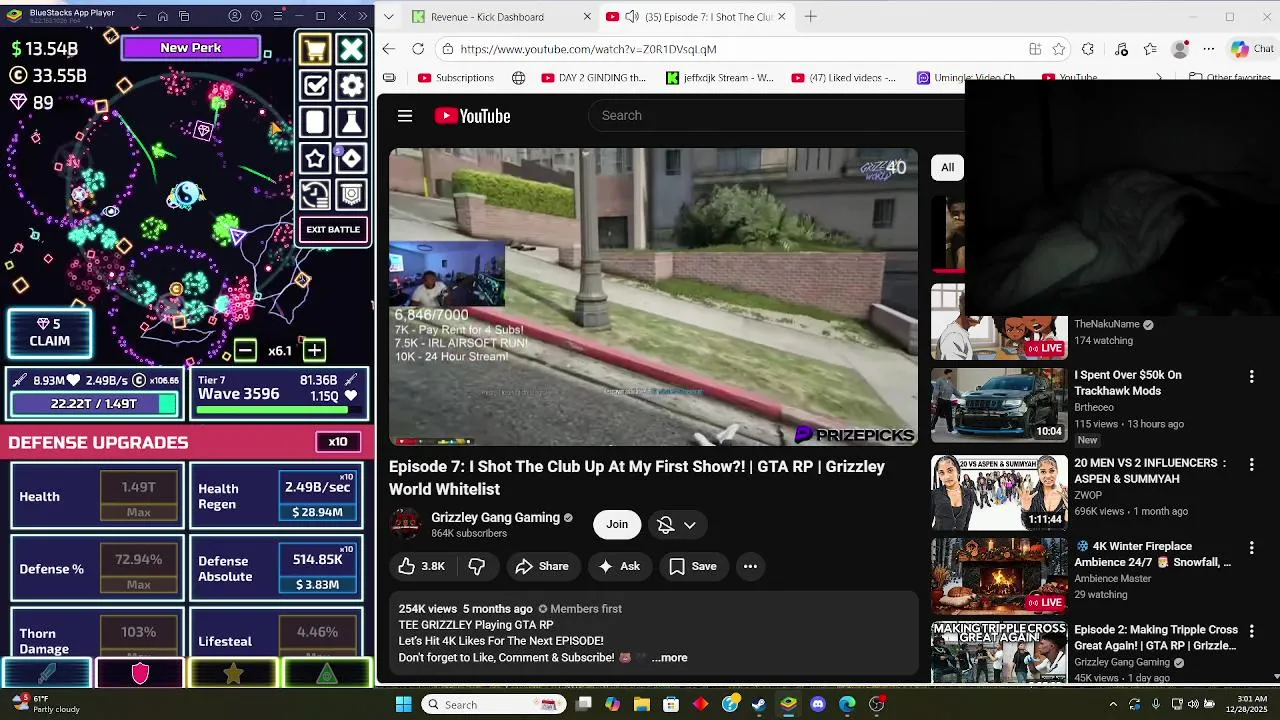Open jeffxdjk Stream bookmark
Screen dimensions: 1280x720
[x=720, y=78]
